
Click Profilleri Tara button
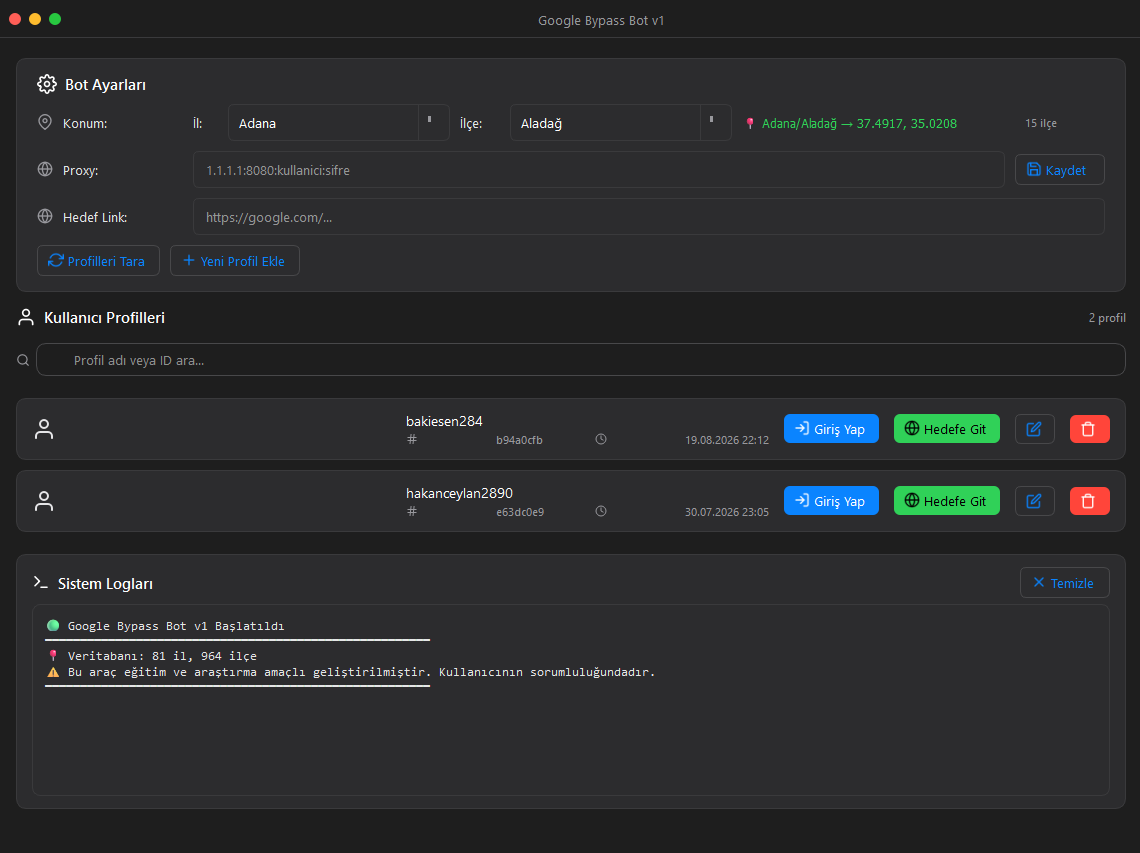[x=98, y=261]
